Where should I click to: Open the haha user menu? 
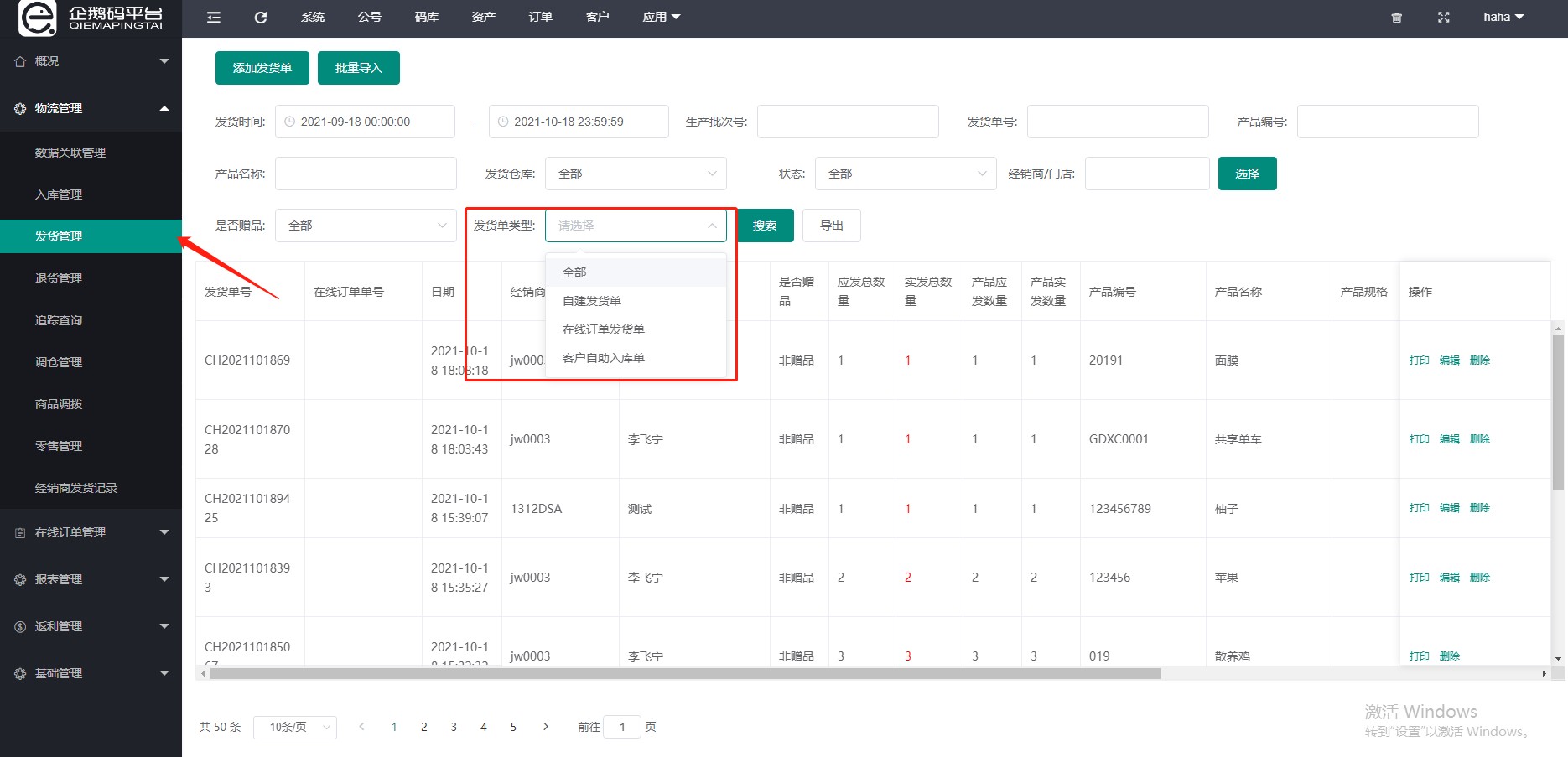coord(1503,17)
